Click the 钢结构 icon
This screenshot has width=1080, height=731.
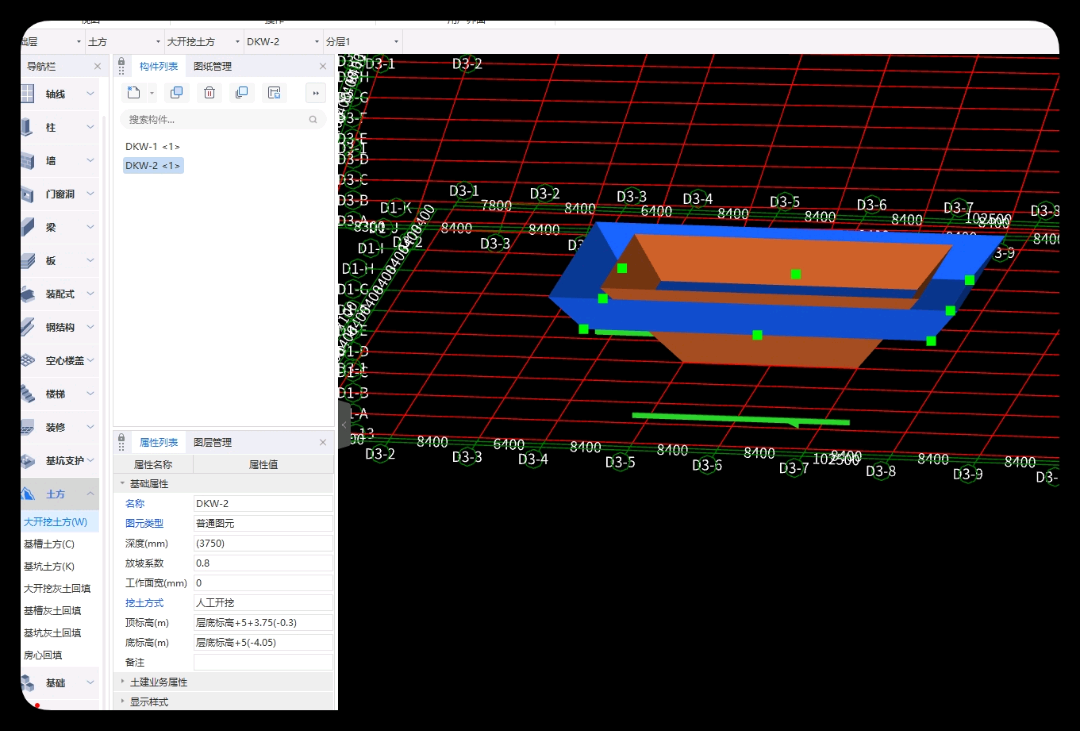[x=28, y=327]
